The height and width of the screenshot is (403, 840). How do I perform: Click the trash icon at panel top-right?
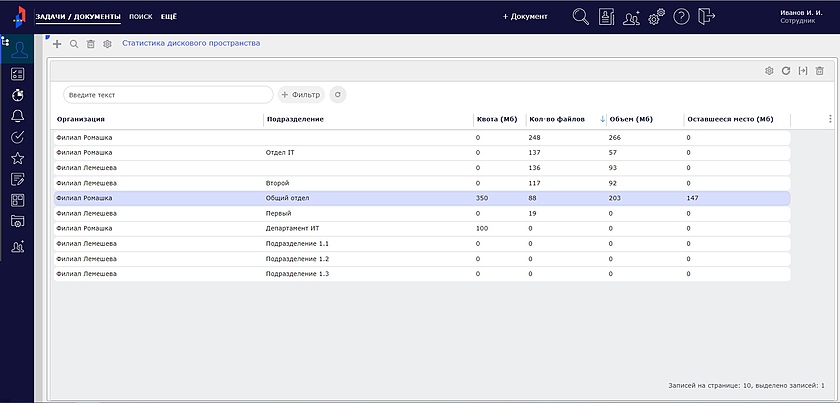(819, 71)
